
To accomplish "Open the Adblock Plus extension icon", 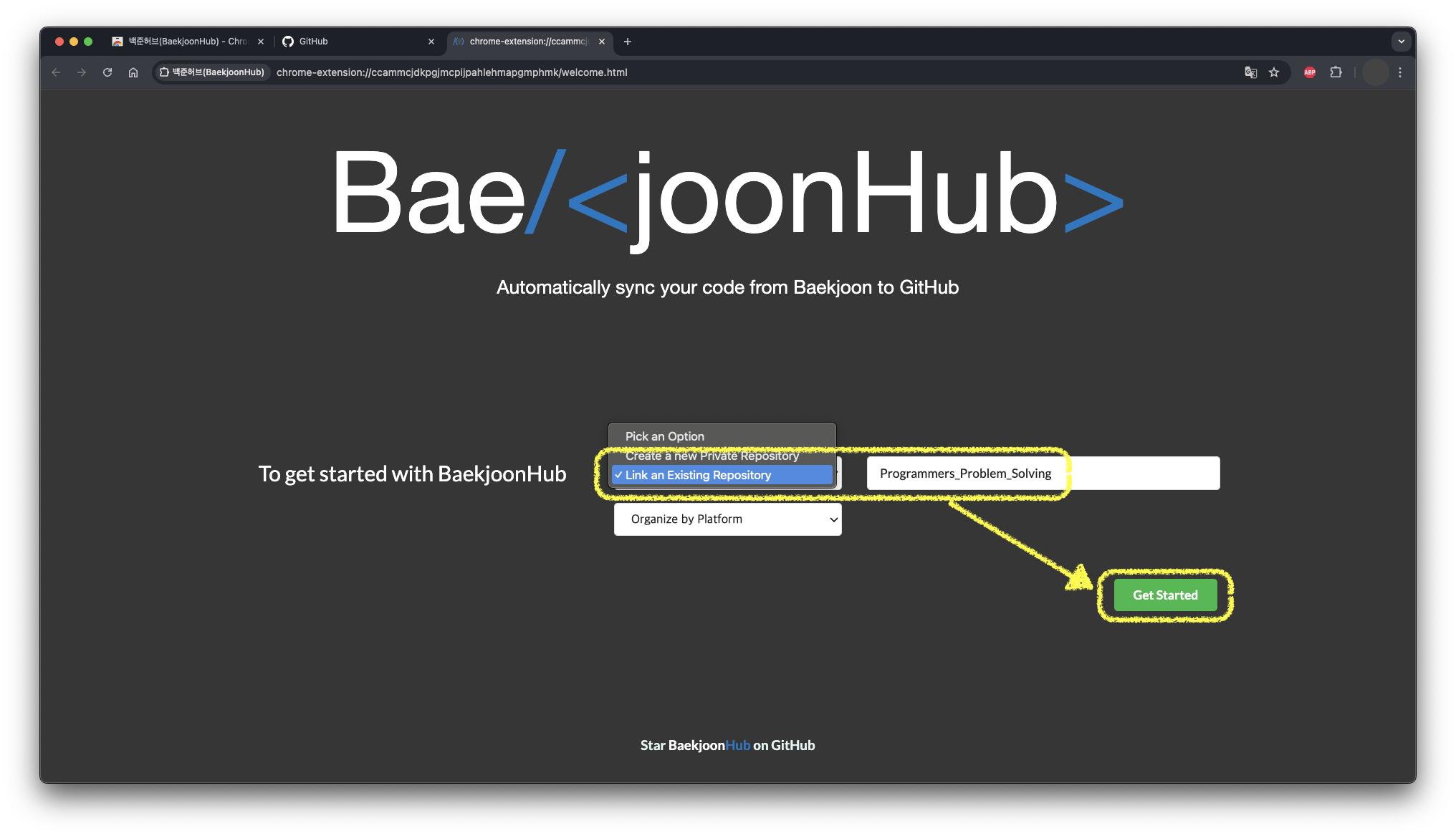I will click(1310, 72).
